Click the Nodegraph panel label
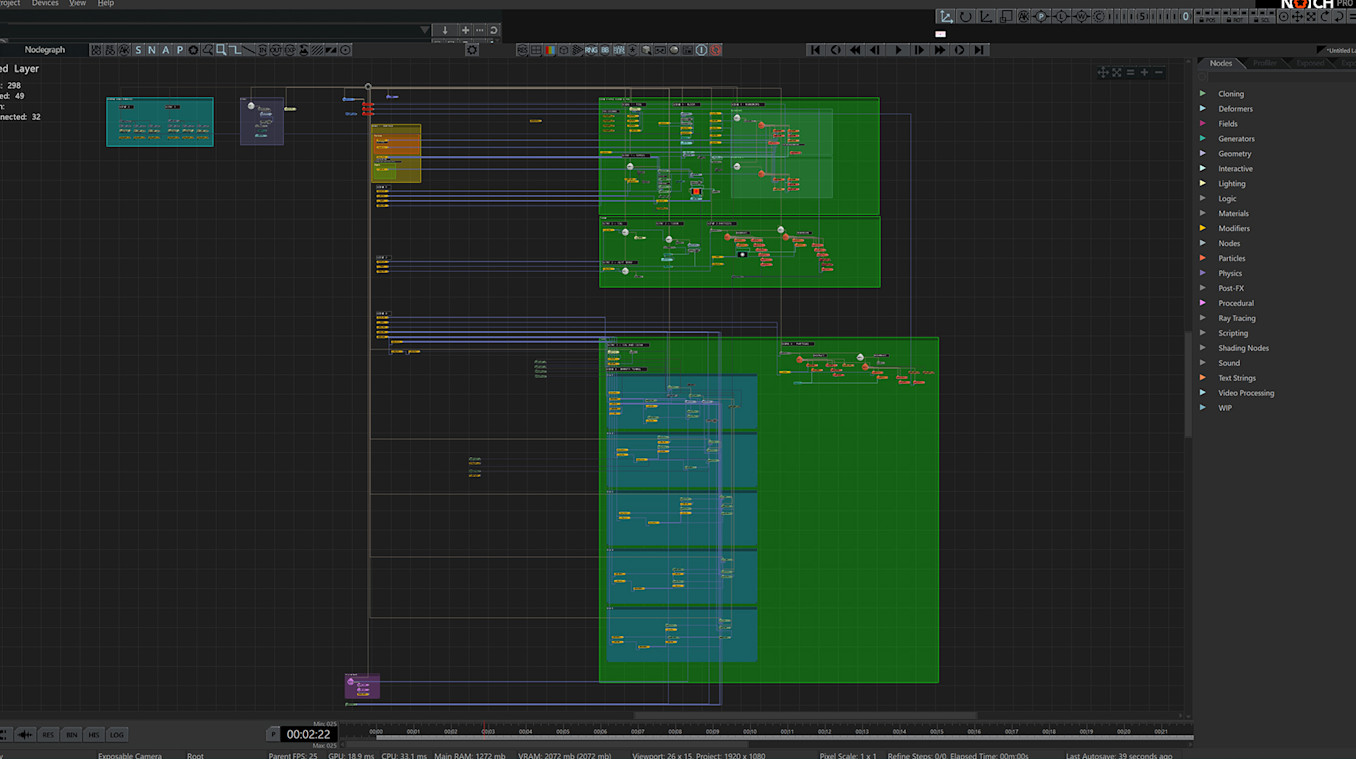 tap(44, 50)
